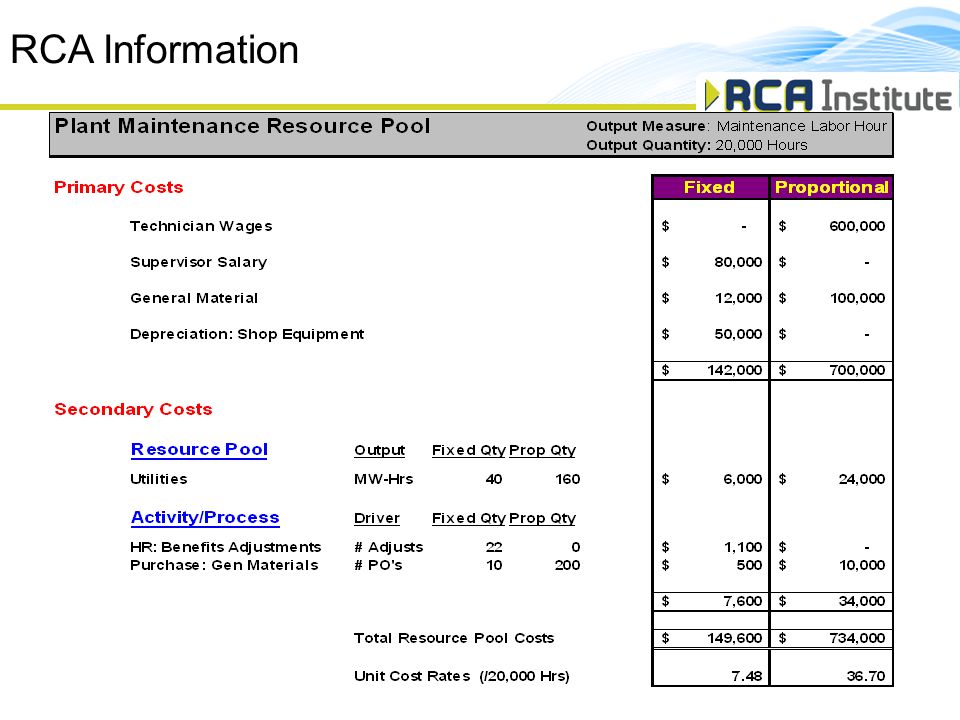Viewport: 960px width, 720px height.
Task: Click the 36.70 proportional unit rate
Action: (866, 676)
